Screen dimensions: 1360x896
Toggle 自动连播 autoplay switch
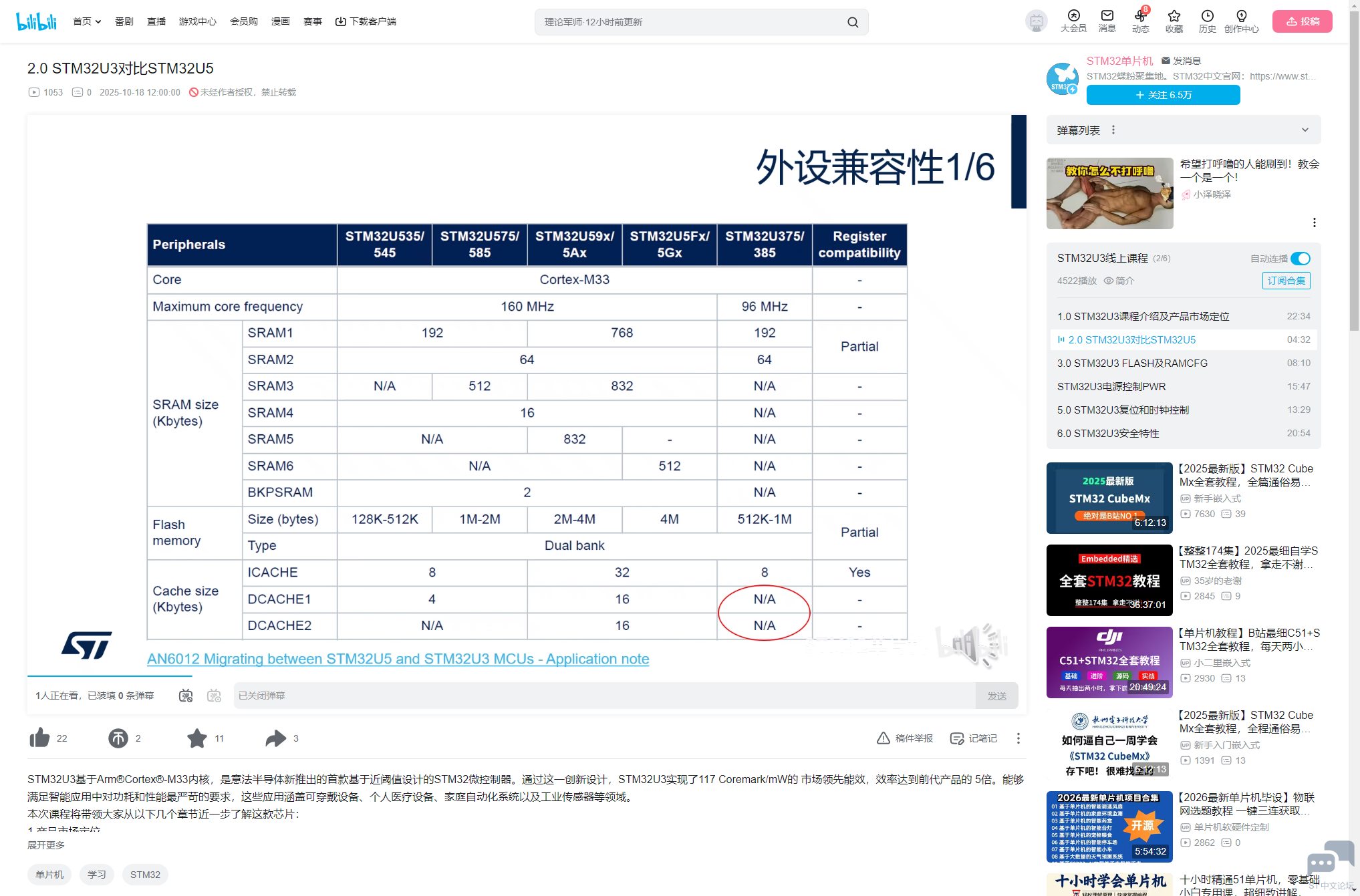(1301, 259)
